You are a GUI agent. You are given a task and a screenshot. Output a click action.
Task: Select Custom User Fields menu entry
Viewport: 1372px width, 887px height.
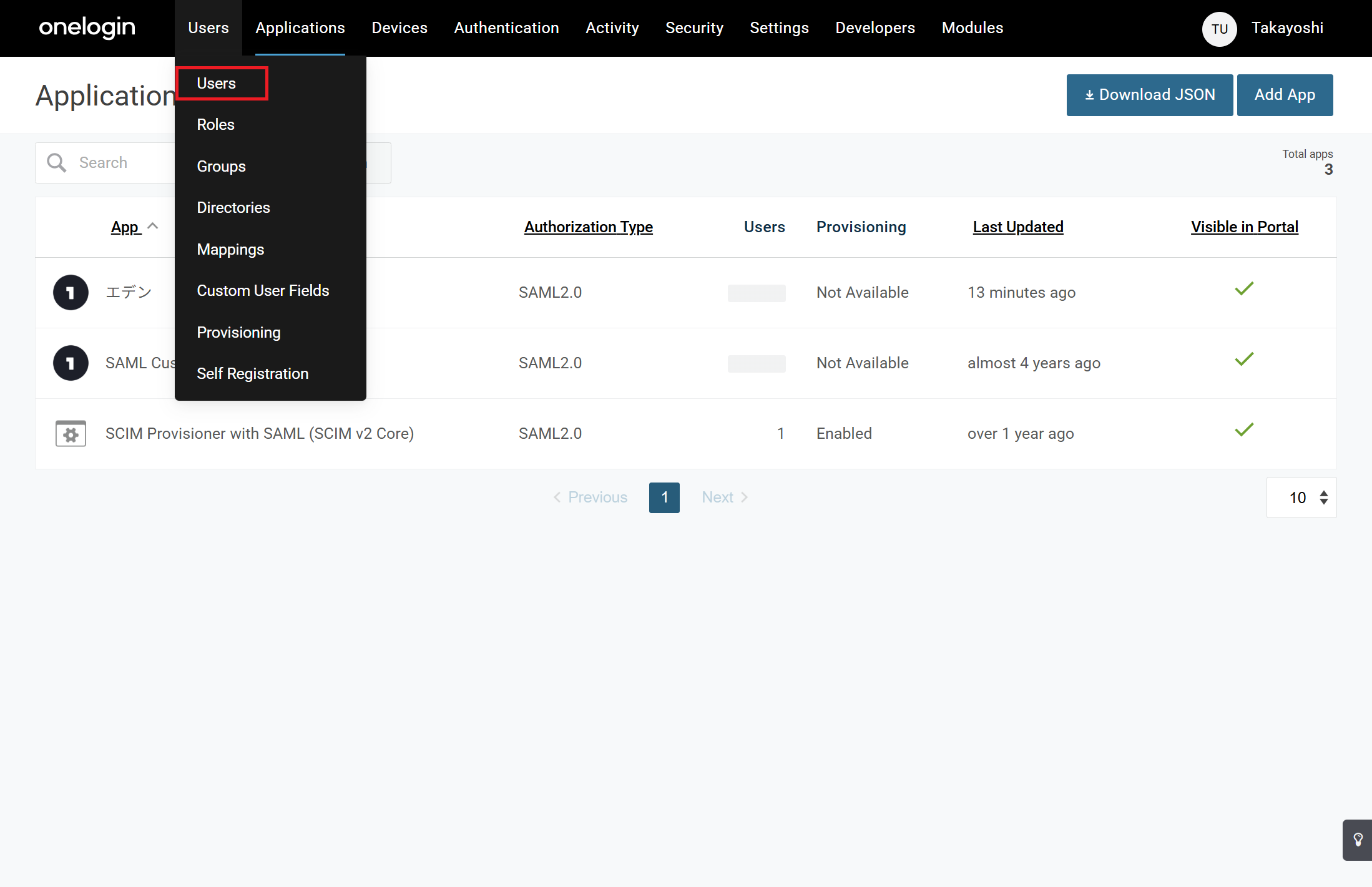coord(263,291)
